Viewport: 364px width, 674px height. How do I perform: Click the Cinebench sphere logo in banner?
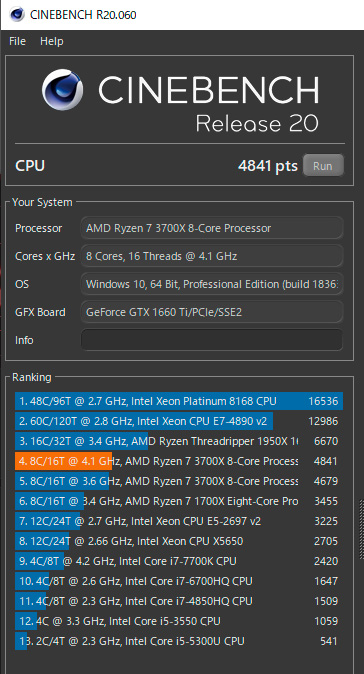(x=63, y=90)
